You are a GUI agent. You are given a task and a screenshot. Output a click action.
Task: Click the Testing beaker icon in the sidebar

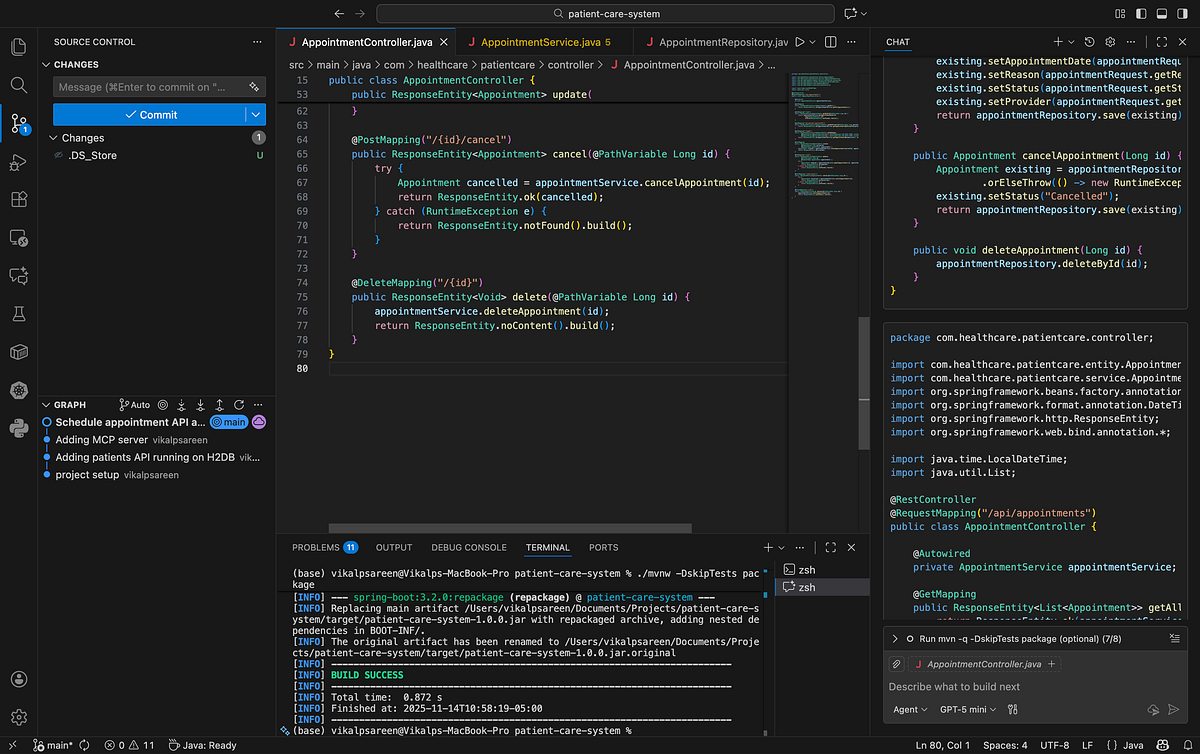coord(18,314)
